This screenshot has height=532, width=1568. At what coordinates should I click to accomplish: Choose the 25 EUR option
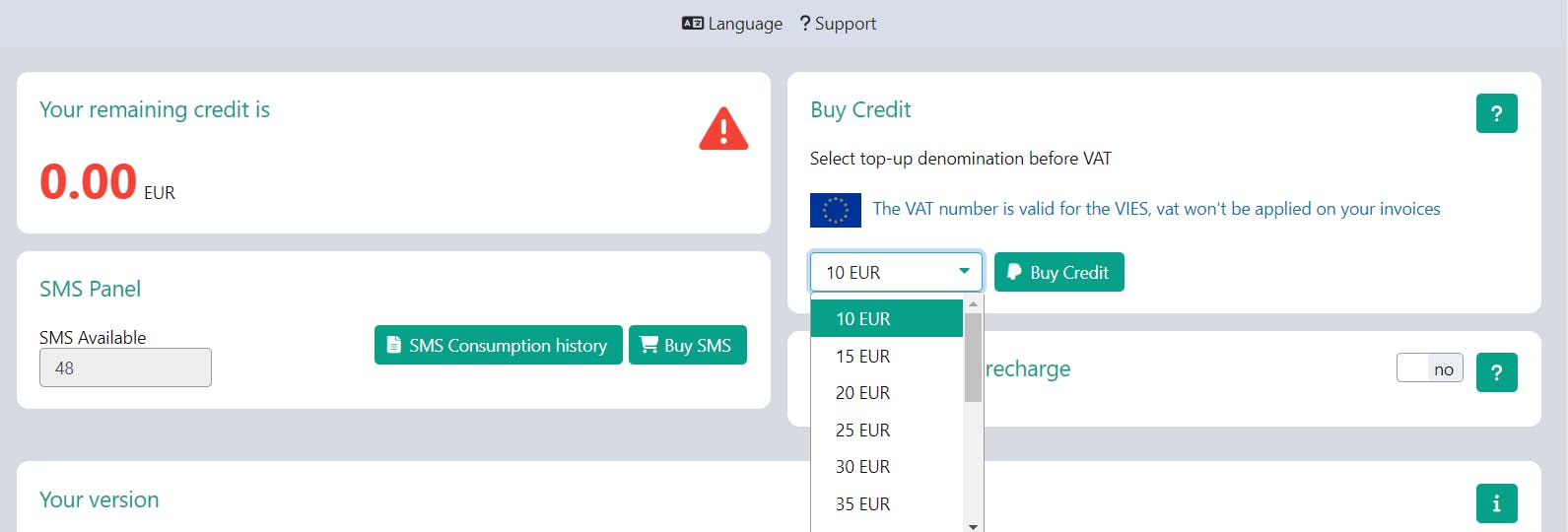click(x=862, y=431)
